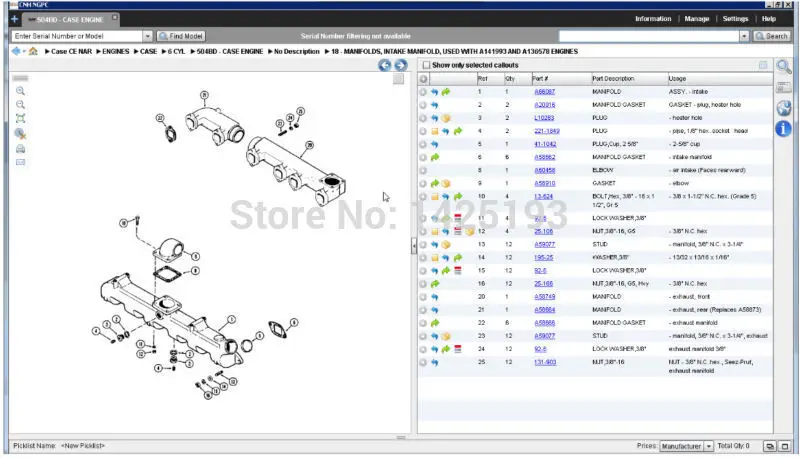The height and width of the screenshot is (459, 800).
Task: Click maximize icon at diagram top right
Action: click(x=398, y=79)
